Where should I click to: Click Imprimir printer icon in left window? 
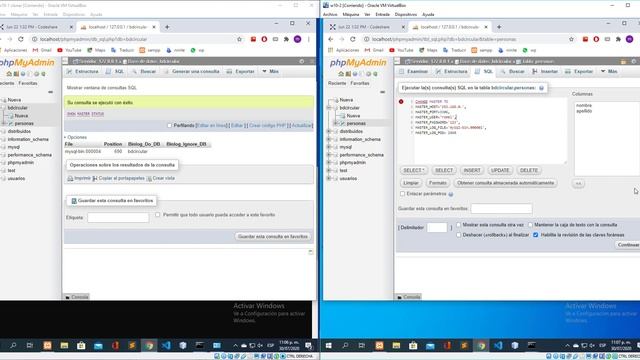(70, 178)
